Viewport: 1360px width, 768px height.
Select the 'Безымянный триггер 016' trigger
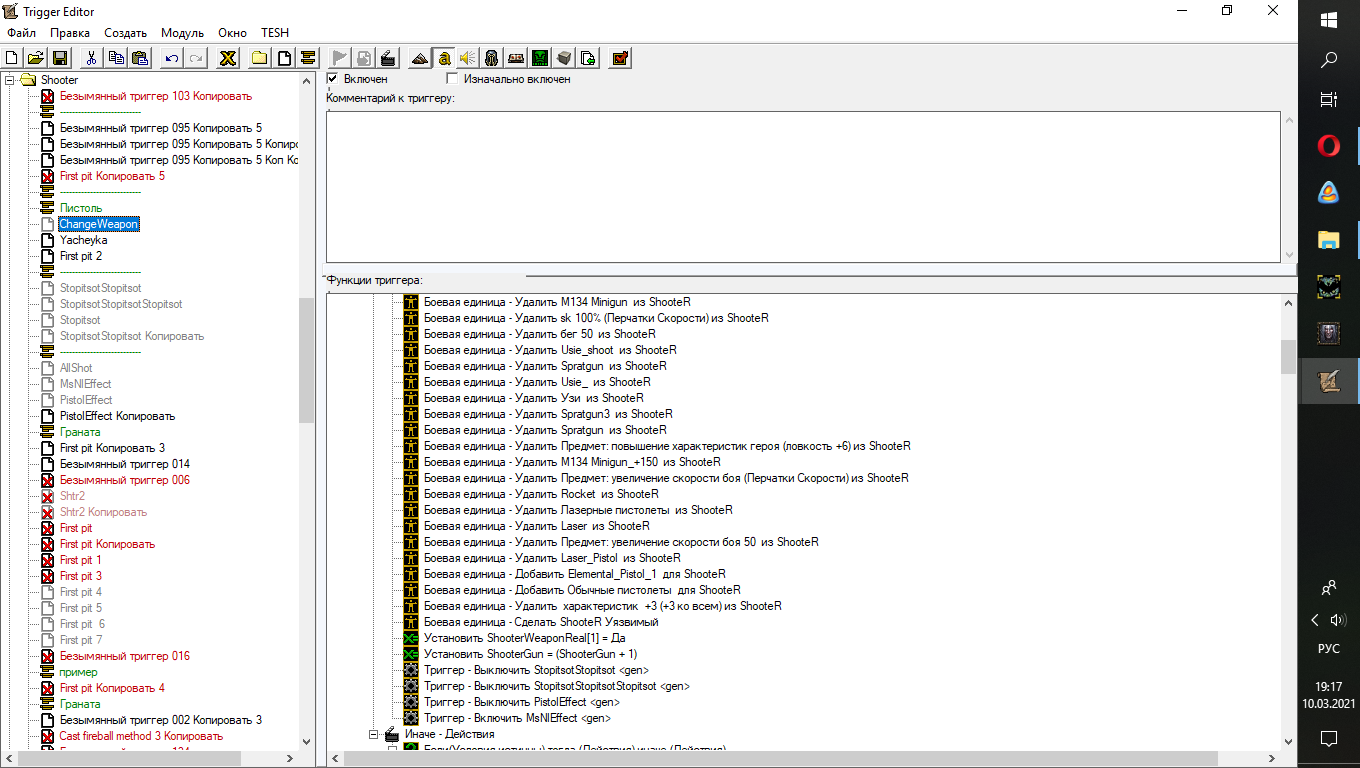click(125, 656)
